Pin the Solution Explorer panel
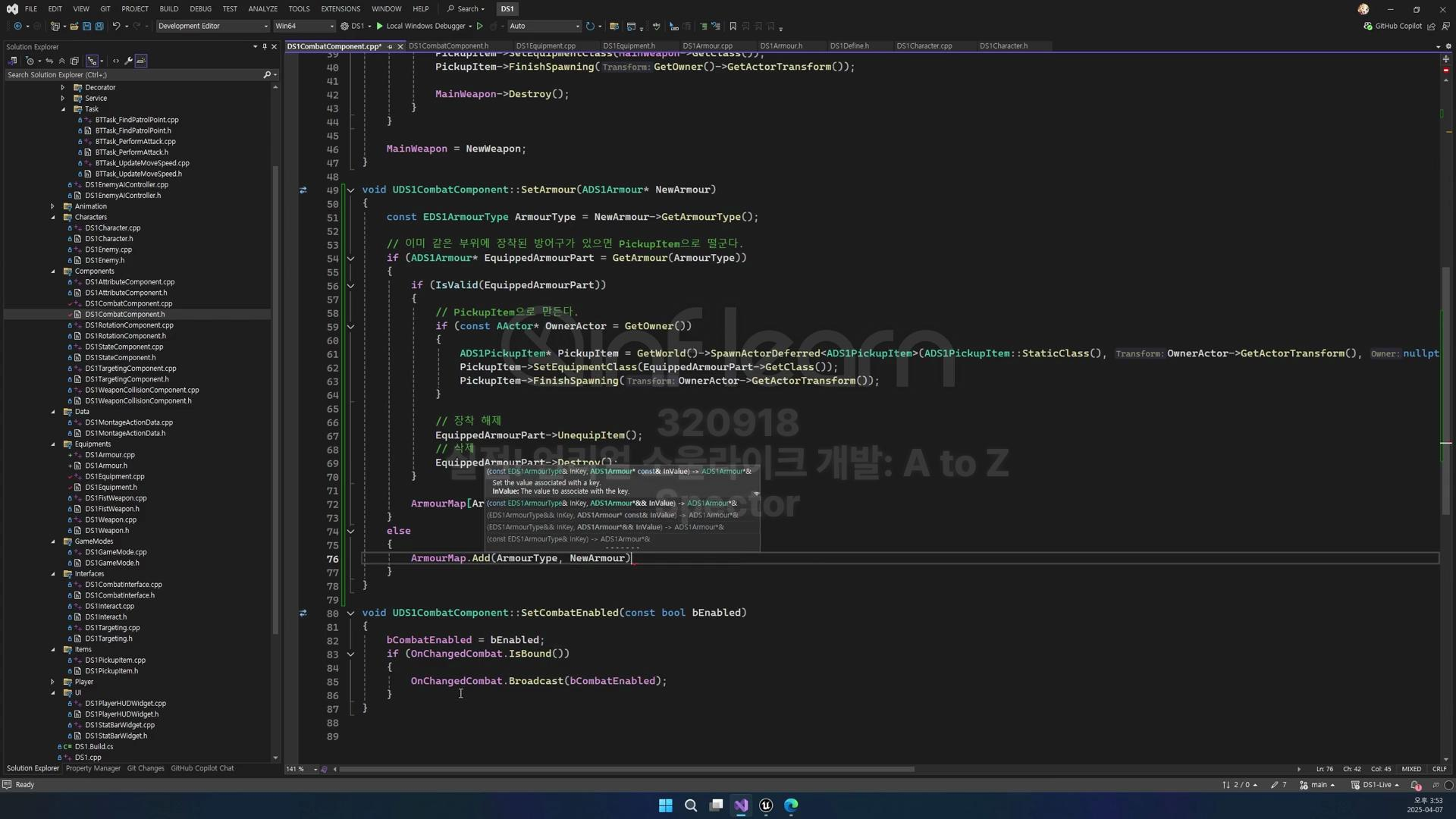The image size is (1456, 819). (x=264, y=47)
